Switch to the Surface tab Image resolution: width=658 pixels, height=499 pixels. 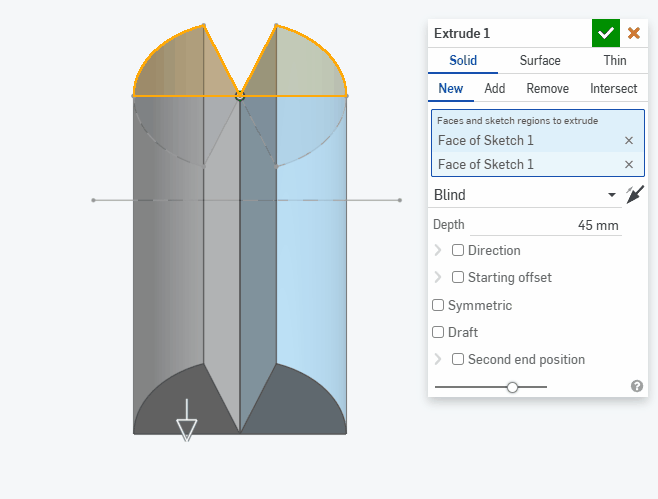click(540, 61)
